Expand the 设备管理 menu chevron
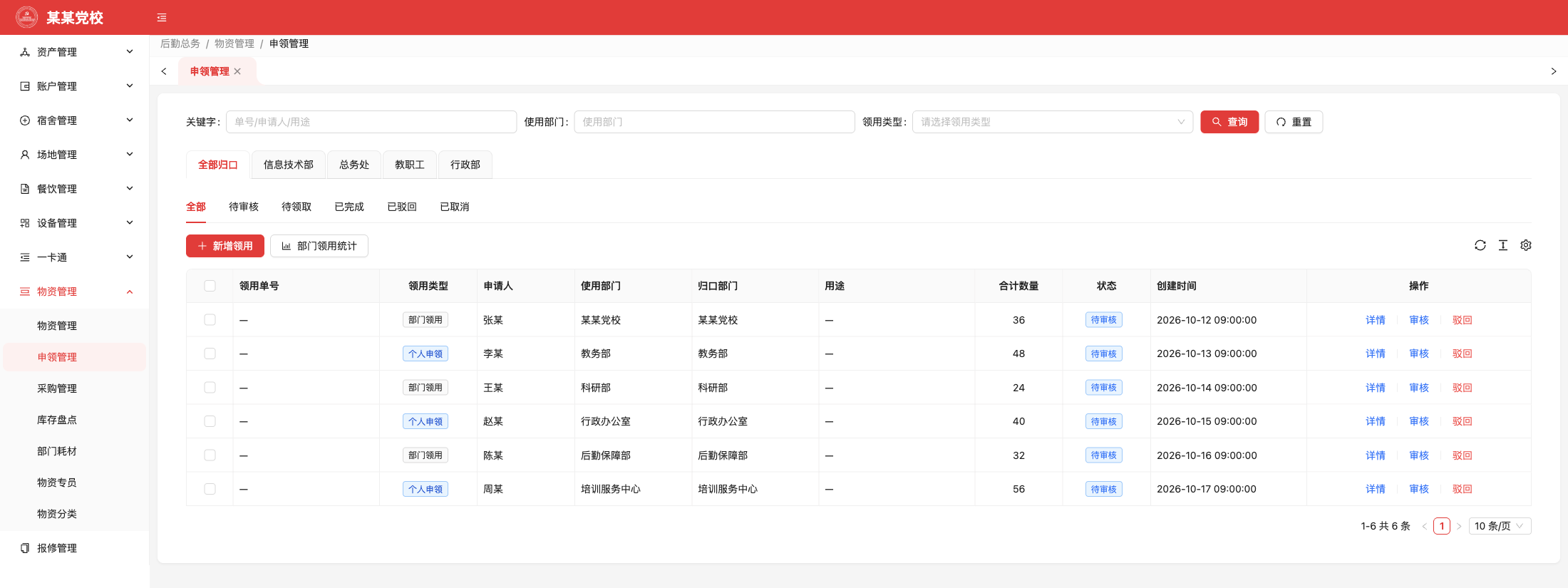 click(x=130, y=222)
